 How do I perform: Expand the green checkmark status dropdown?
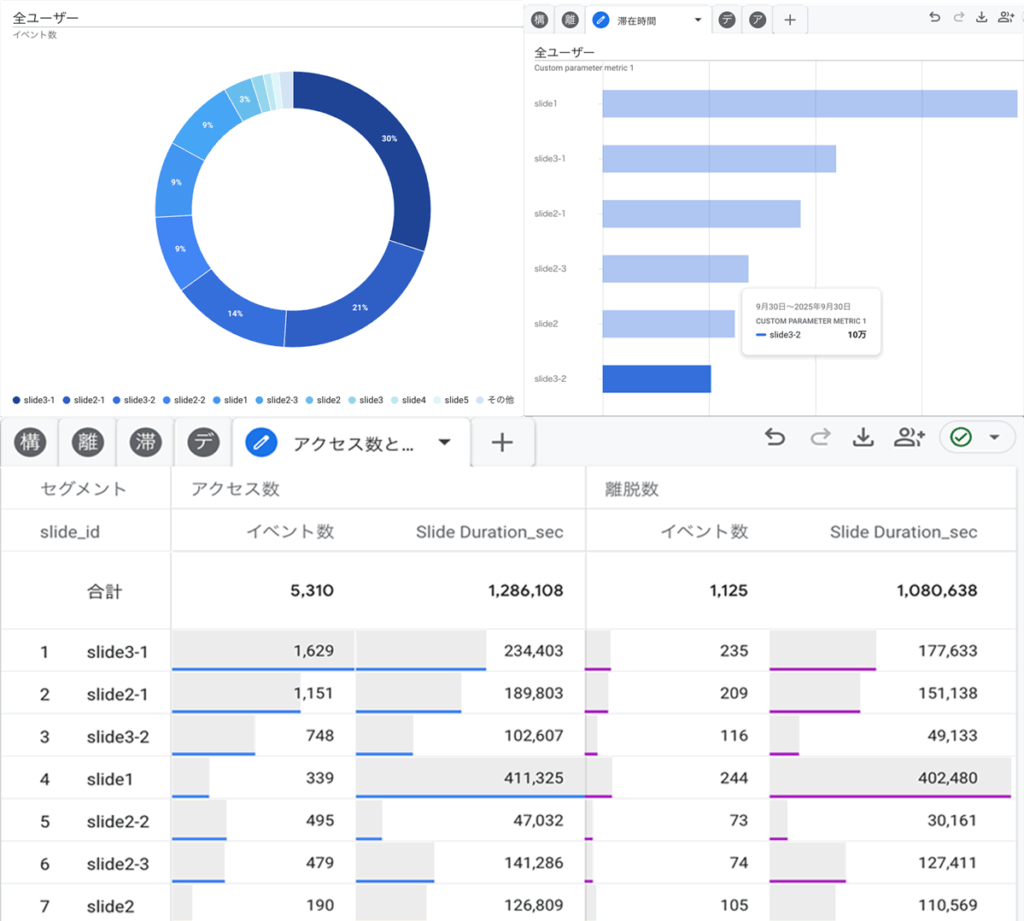click(x=994, y=438)
